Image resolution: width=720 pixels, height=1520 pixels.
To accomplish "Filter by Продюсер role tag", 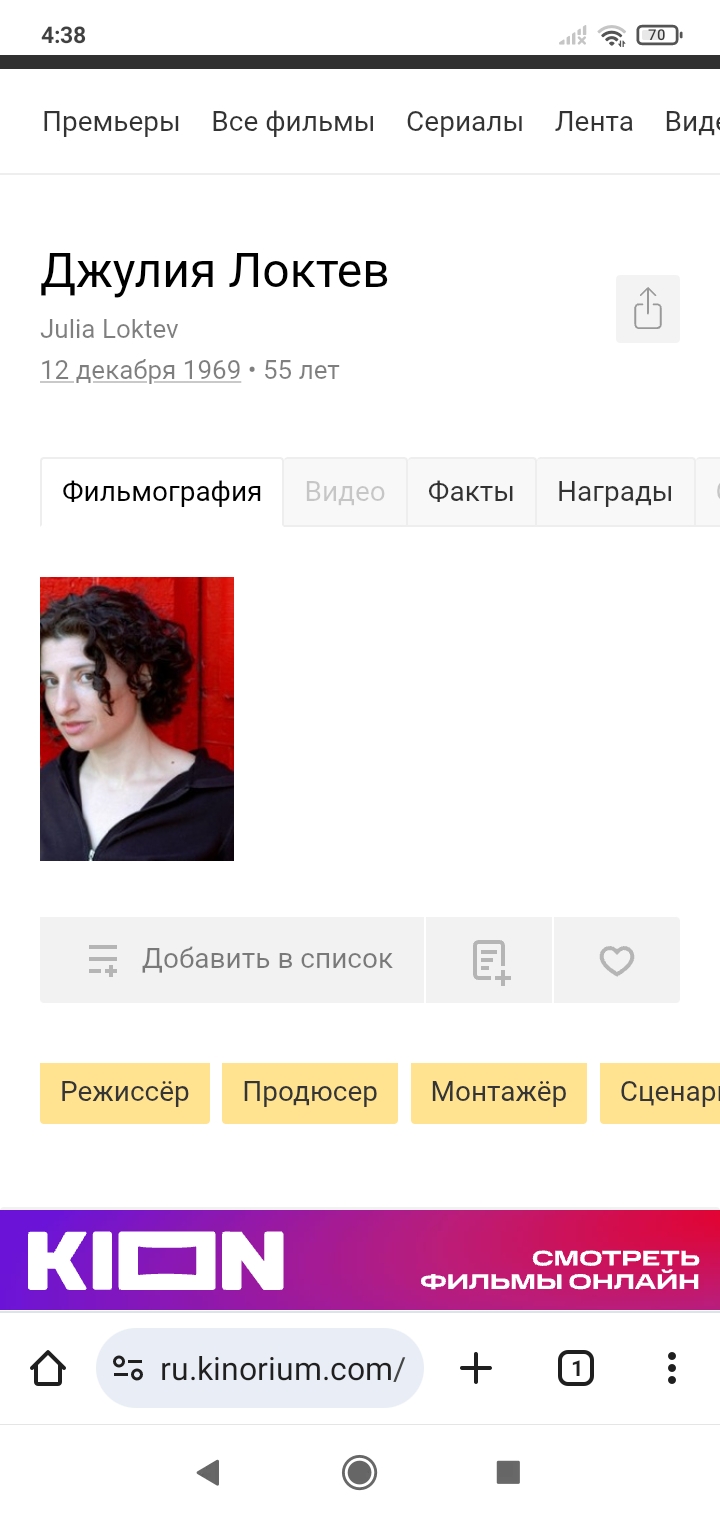I will 310,1093.
